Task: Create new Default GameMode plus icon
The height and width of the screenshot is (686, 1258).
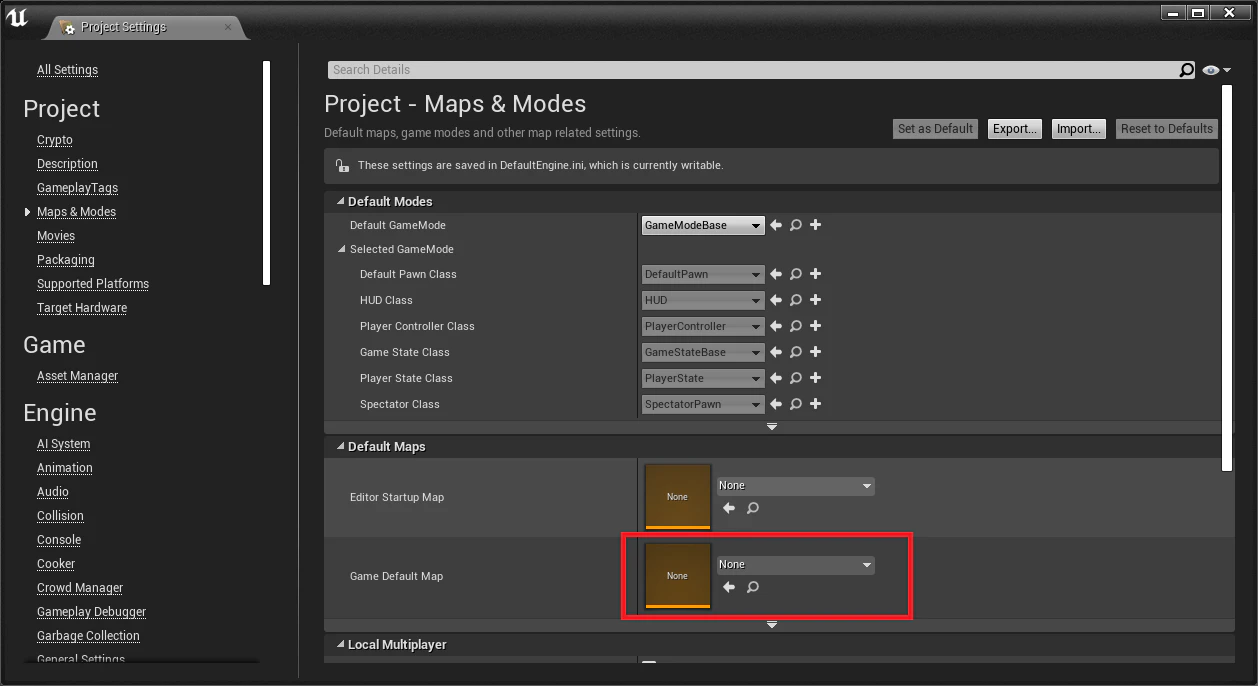Action: 816,225
